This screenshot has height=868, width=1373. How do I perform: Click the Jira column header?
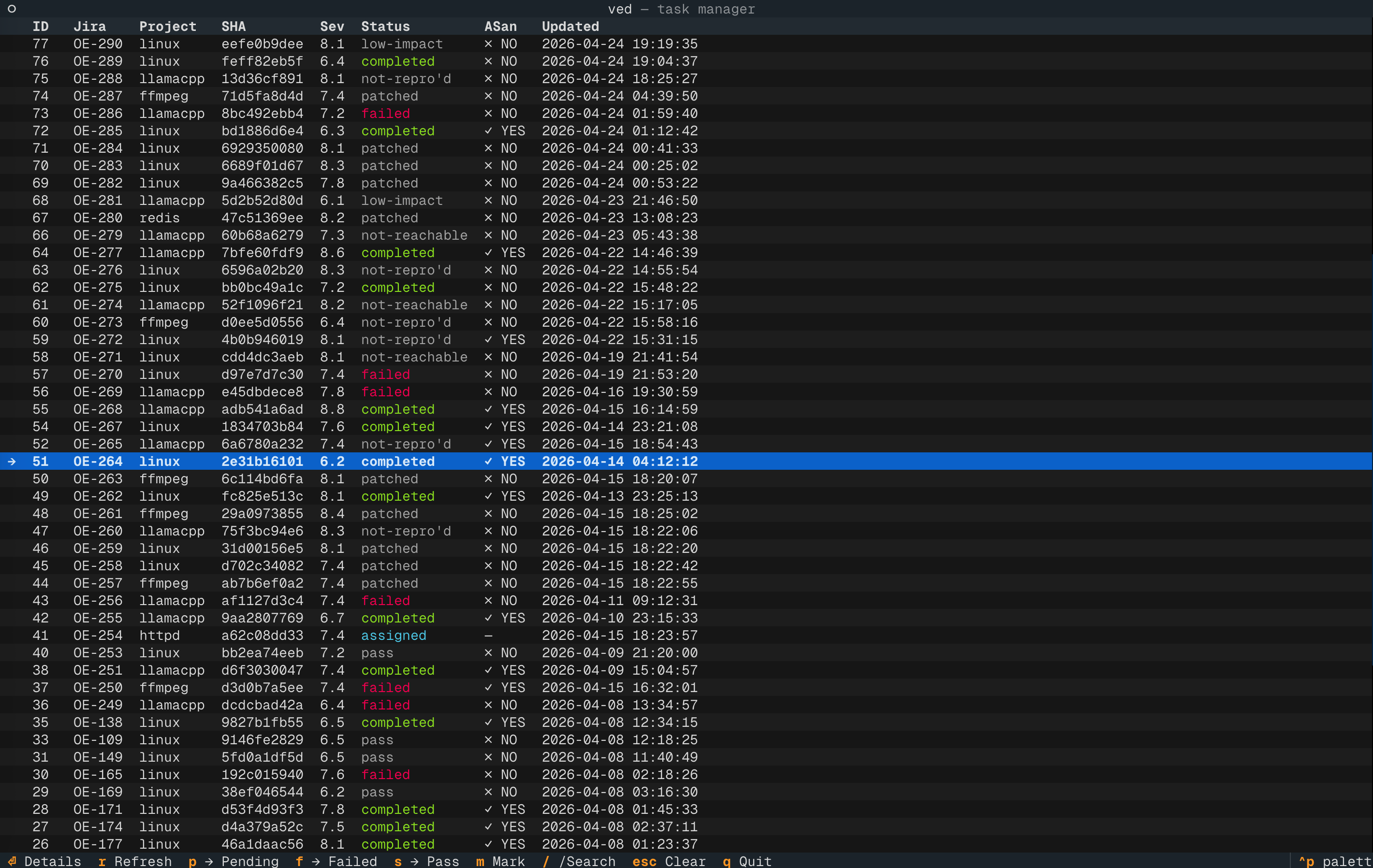pos(89,26)
